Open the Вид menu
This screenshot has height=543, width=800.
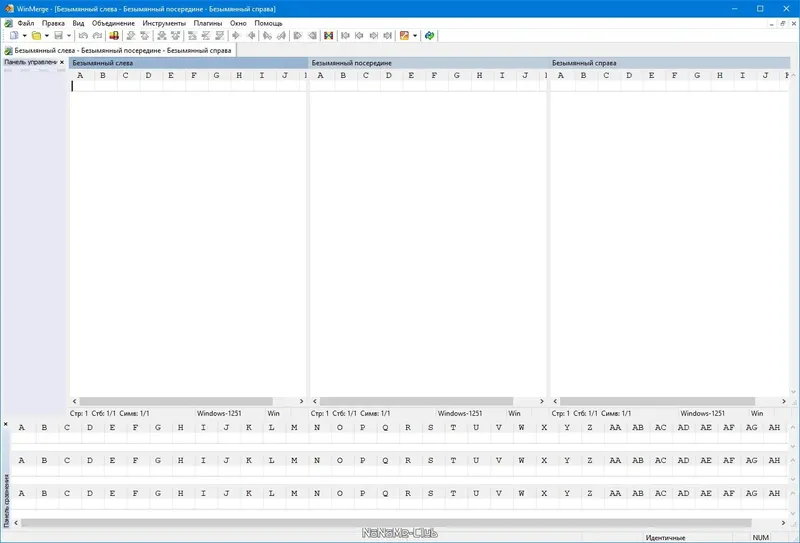point(78,23)
